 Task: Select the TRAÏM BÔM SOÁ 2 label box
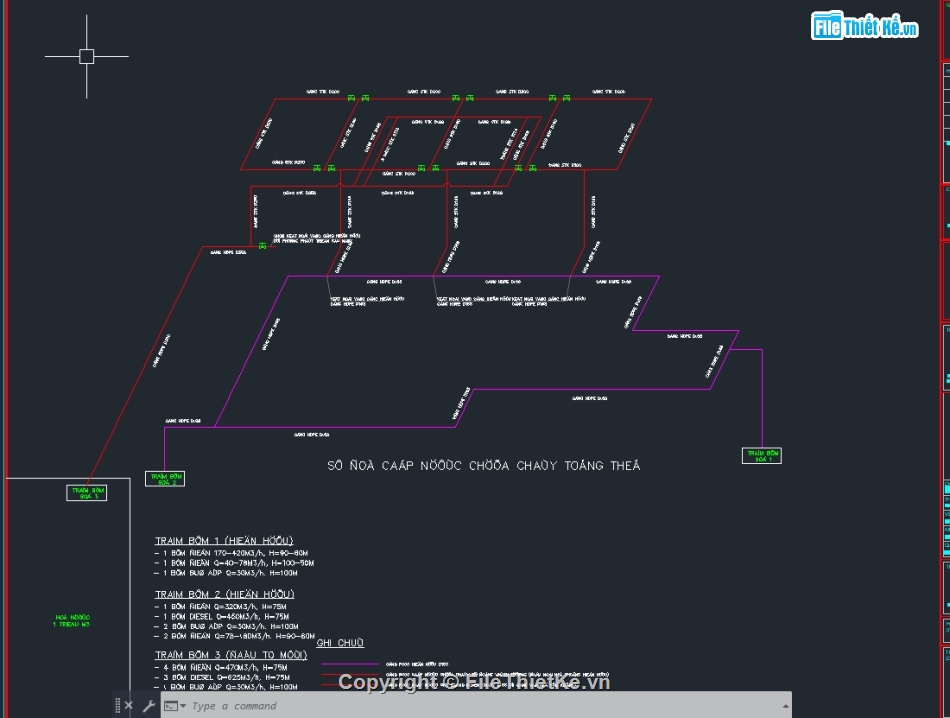coord(165,479)
